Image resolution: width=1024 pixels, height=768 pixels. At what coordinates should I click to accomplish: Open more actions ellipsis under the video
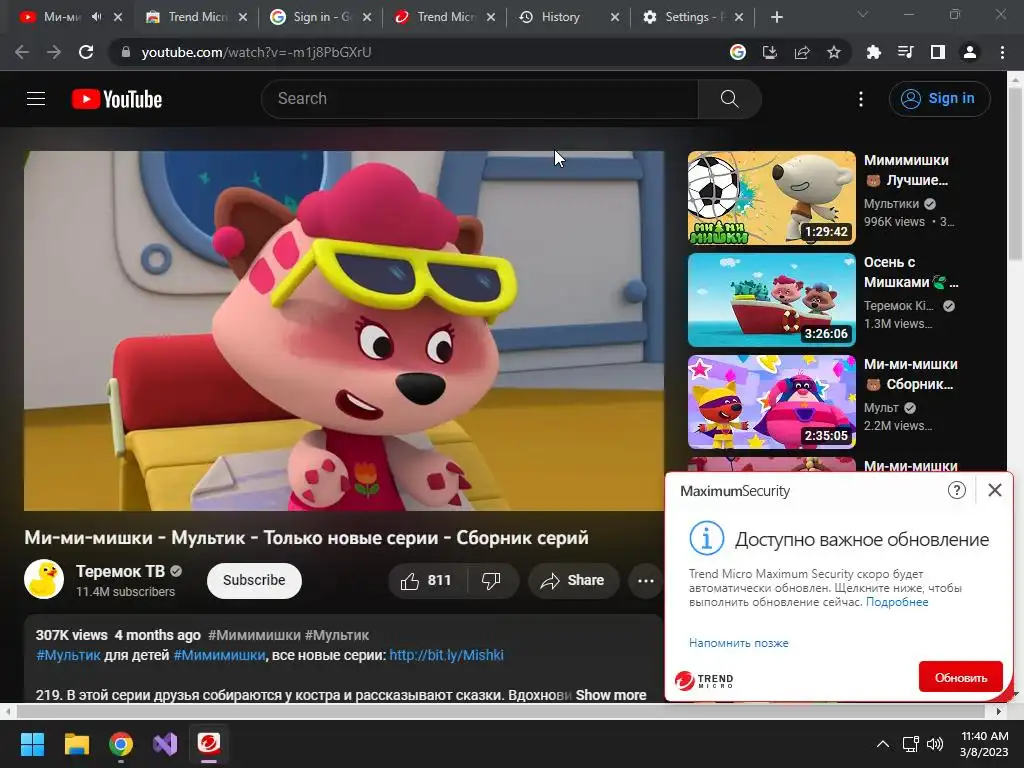tap(645, 581)
